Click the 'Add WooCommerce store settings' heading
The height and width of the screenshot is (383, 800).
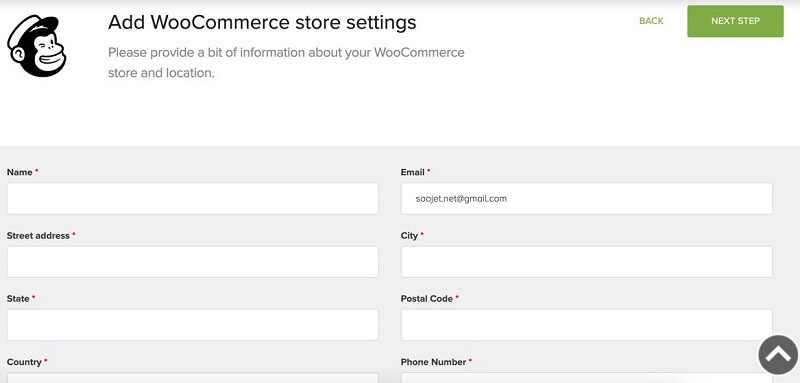[x=262, y=22]
